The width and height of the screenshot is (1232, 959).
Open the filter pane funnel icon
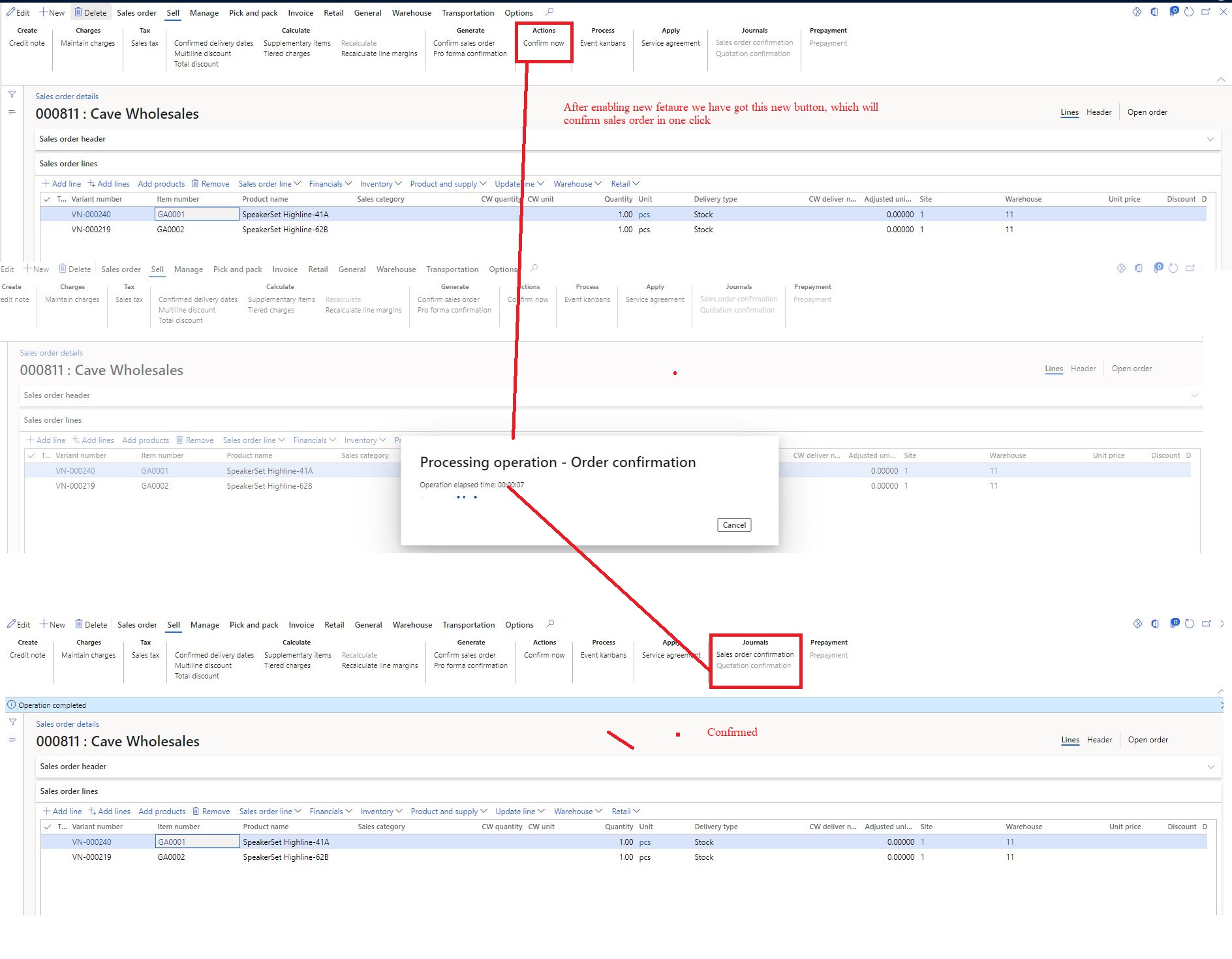[x=12, y=95]
